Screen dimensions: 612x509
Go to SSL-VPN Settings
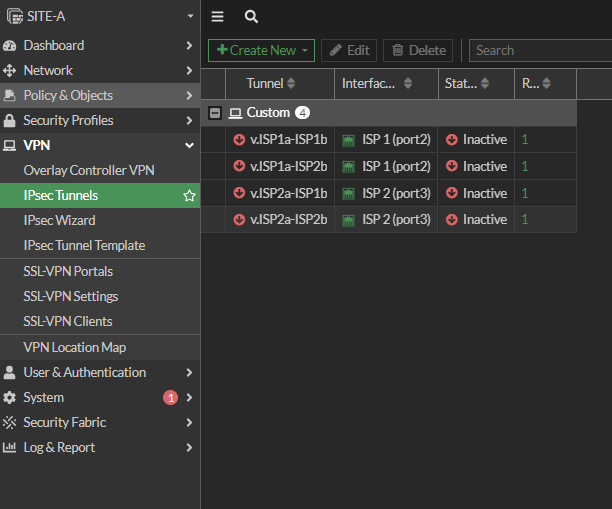(x=71, y=296)
